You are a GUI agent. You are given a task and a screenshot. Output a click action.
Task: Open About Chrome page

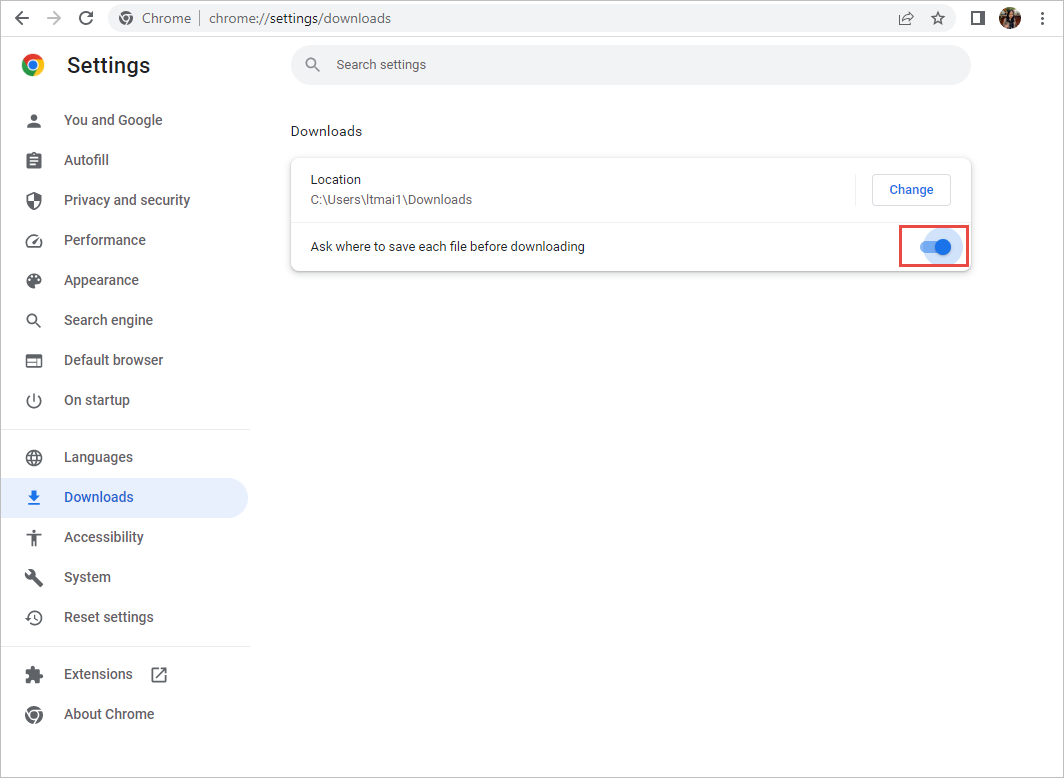pos(108,714)
